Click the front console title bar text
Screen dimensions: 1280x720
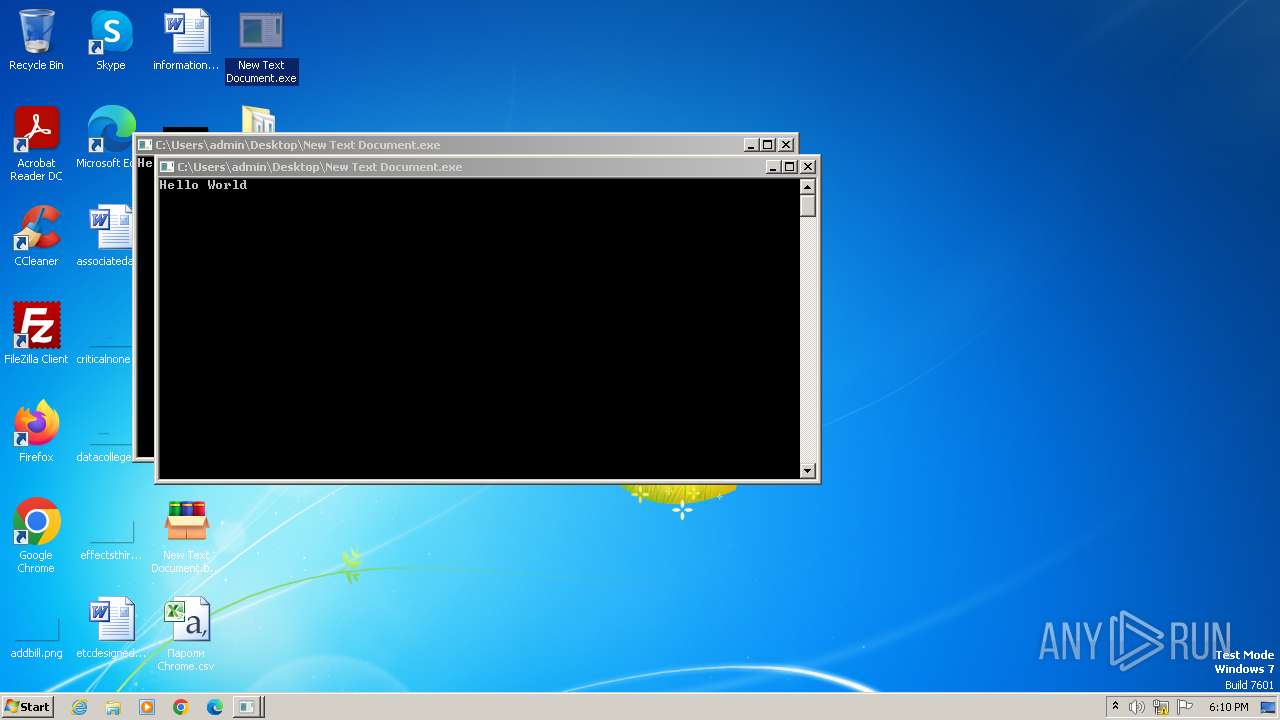tap(320, 167)
